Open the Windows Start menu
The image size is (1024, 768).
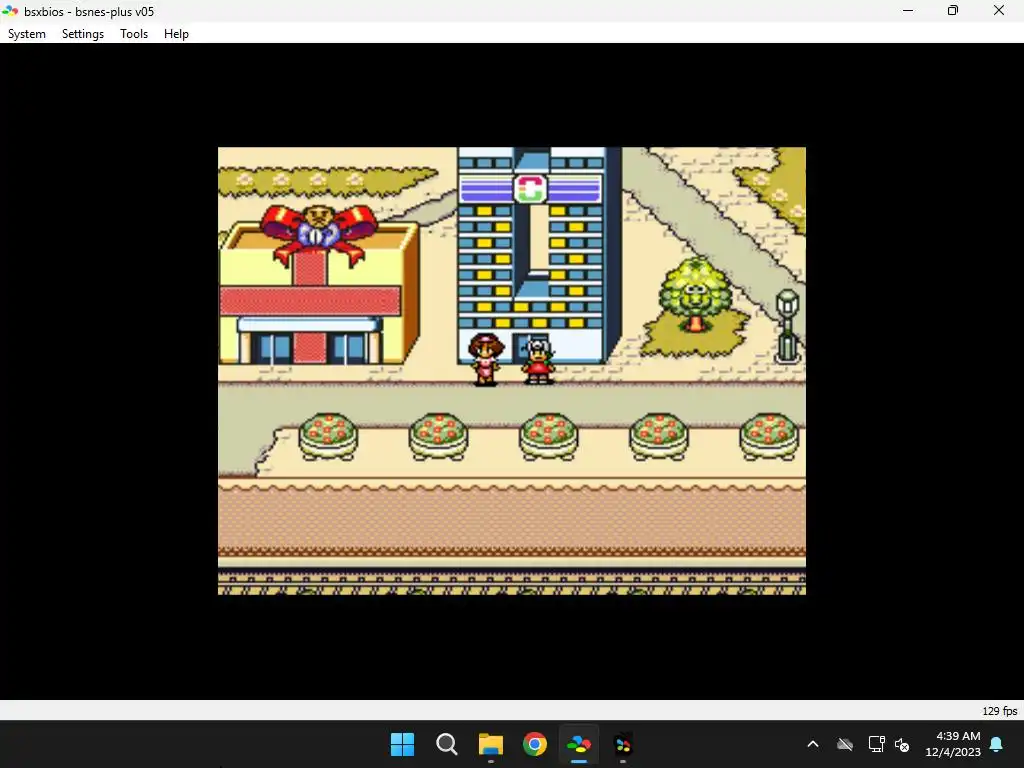pos(402,744)
